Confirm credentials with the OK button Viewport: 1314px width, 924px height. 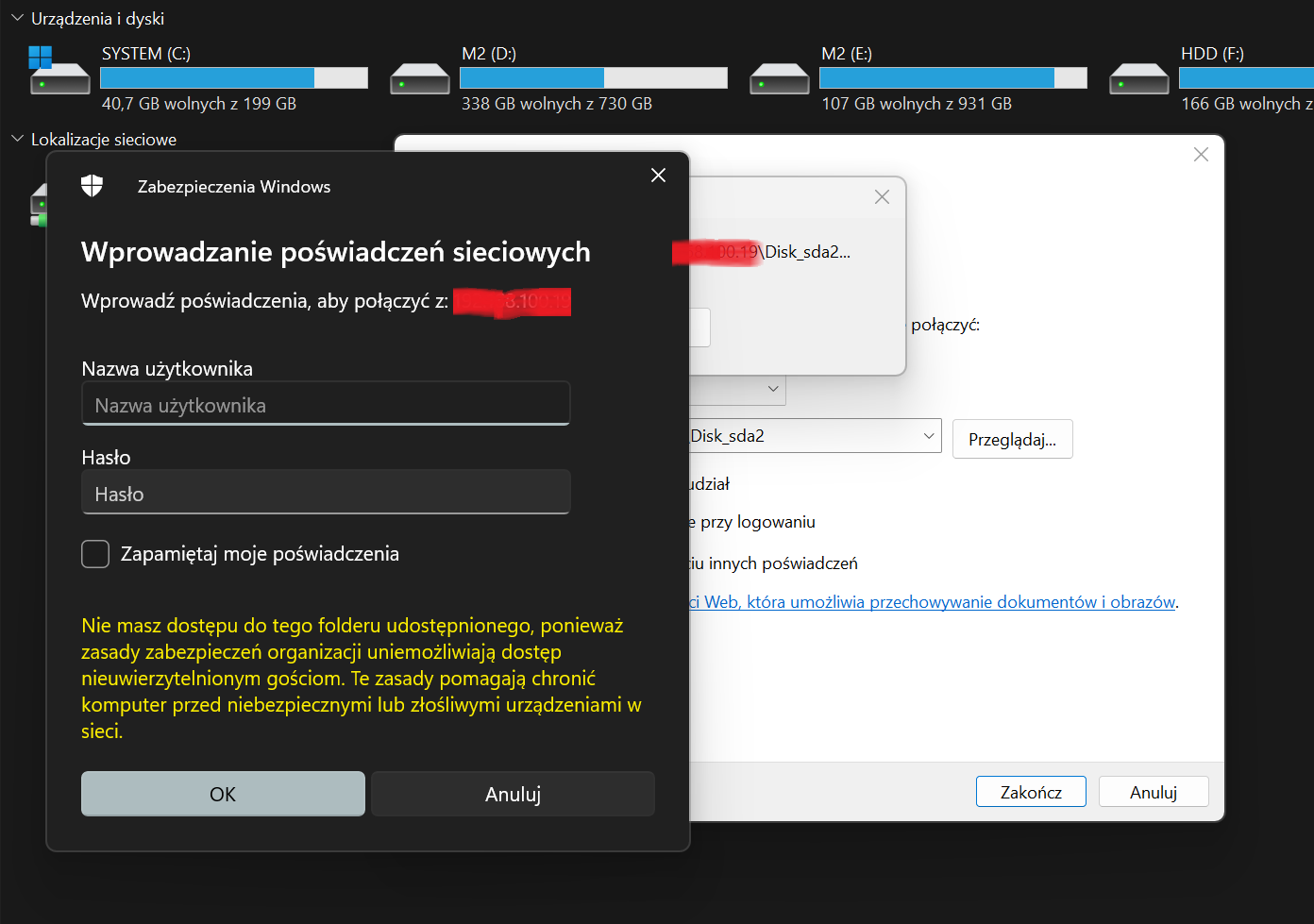[223, 794]
